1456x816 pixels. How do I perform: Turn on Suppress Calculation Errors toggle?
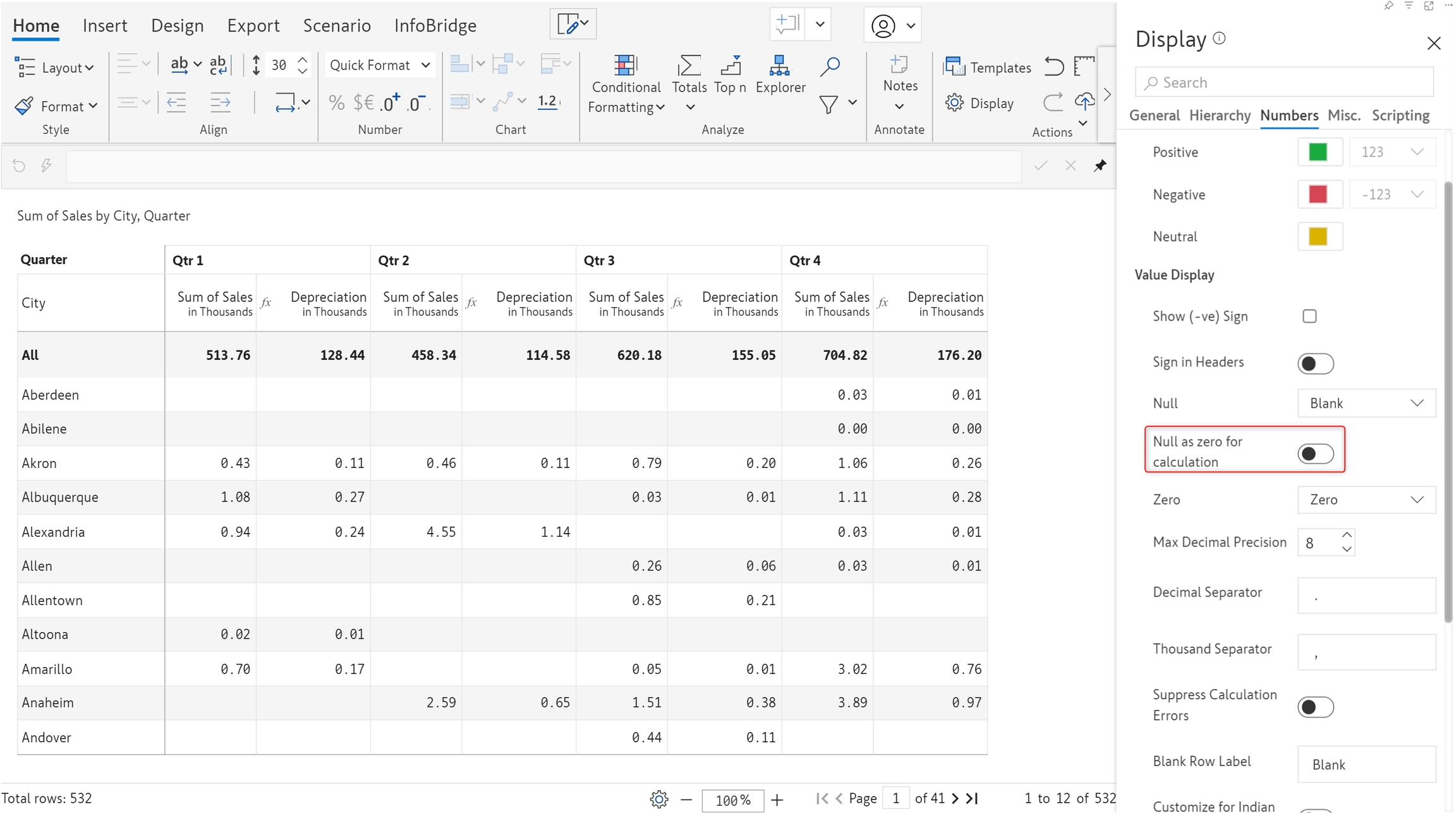tap(1315, 707)
